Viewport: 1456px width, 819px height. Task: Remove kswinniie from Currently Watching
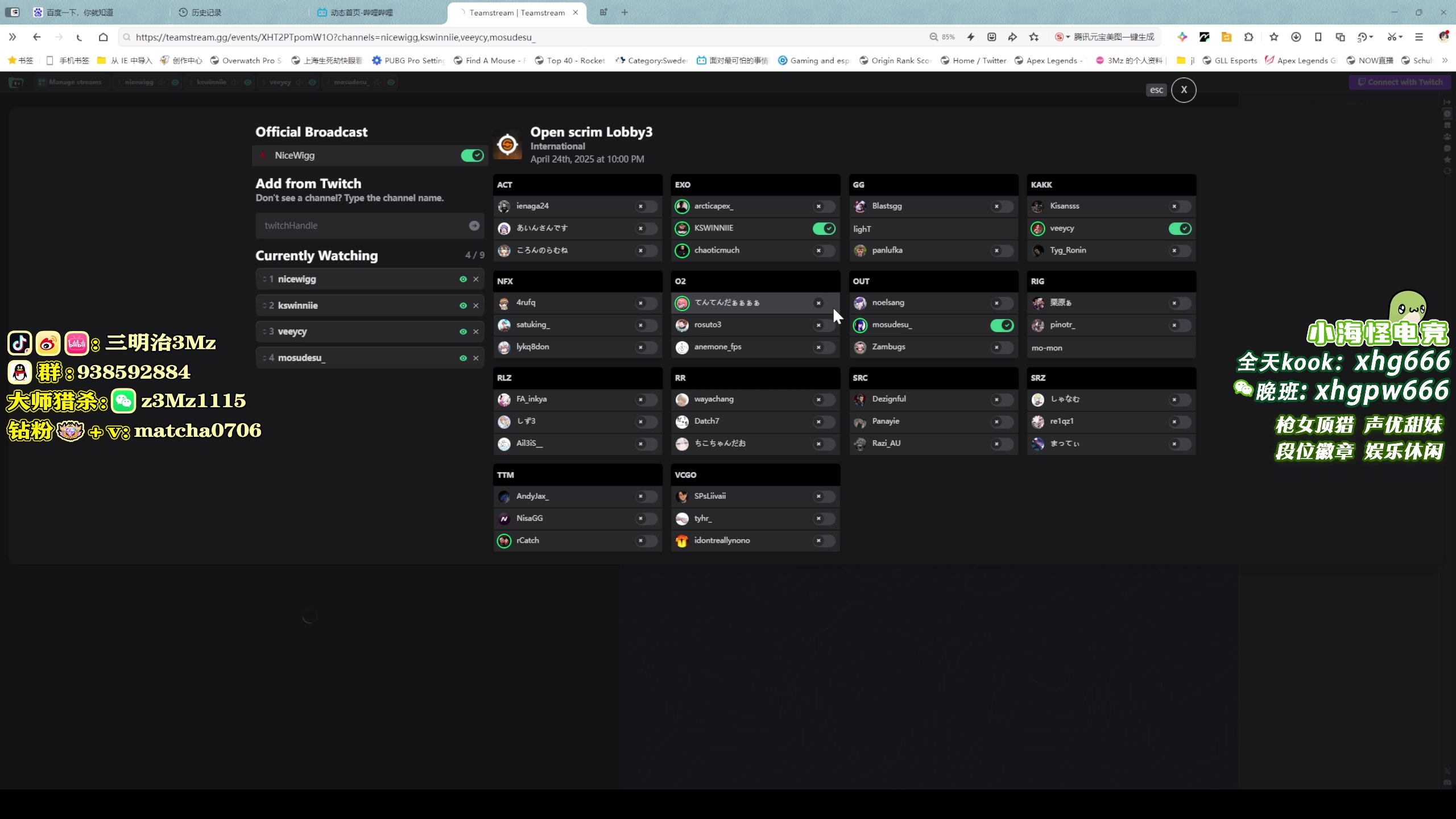point(476,305)
